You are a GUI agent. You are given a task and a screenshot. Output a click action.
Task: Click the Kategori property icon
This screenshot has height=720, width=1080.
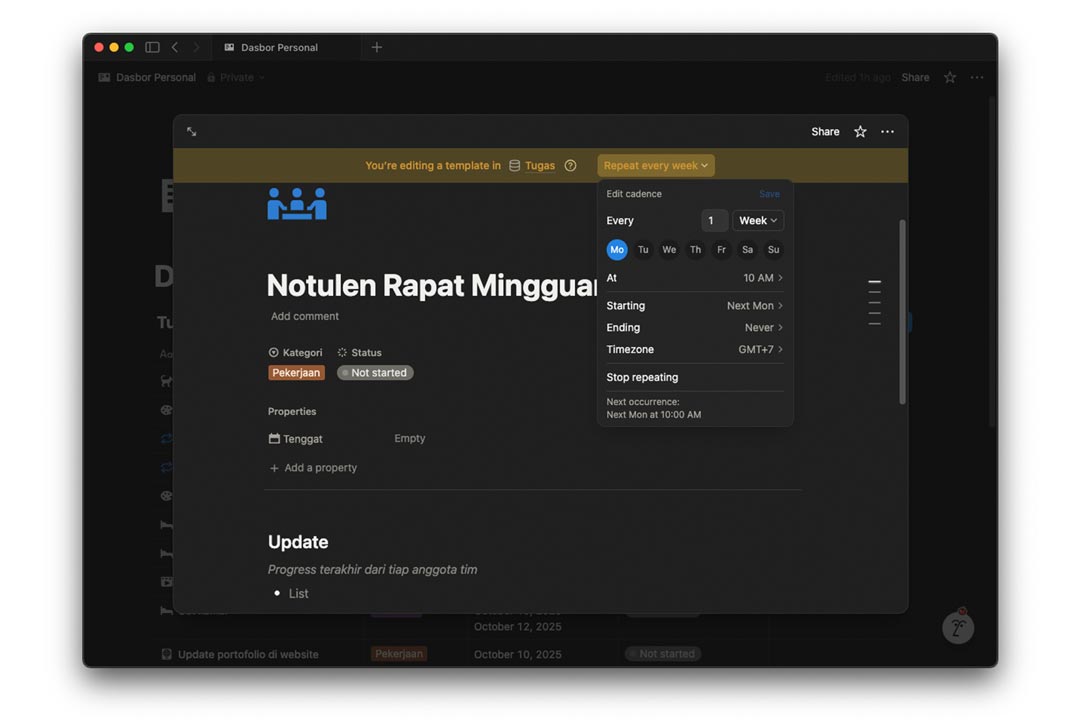[272, 352]
